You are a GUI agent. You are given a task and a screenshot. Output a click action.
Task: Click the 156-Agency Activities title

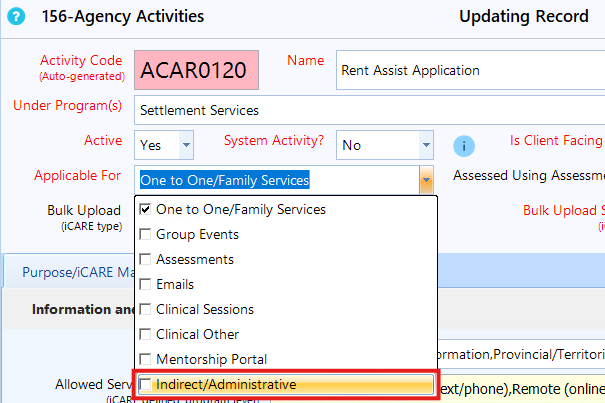123,17
